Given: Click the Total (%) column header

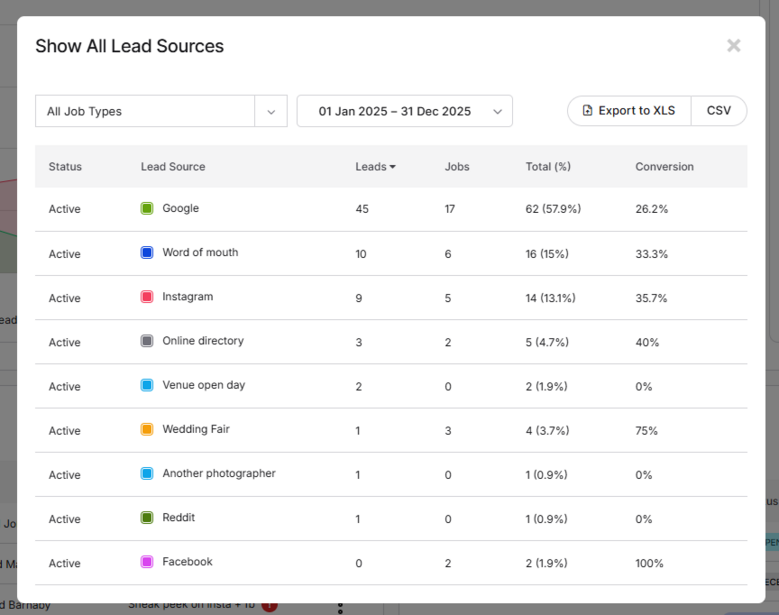Looking at the screenshot, I should [x=548, y=167].
